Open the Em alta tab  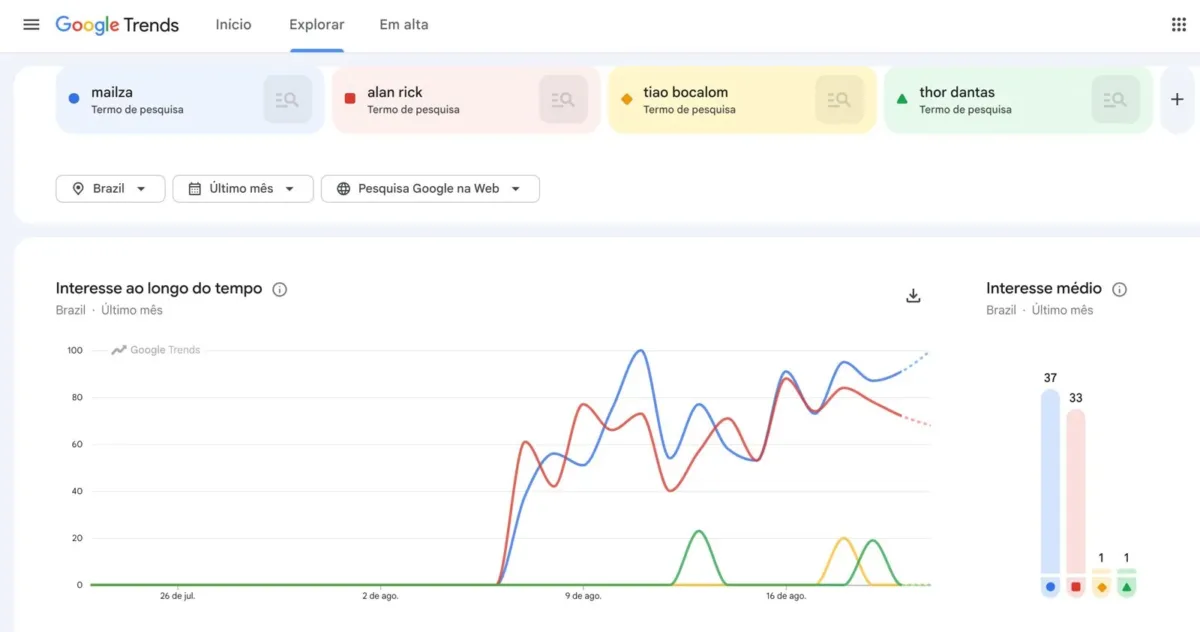404,24
